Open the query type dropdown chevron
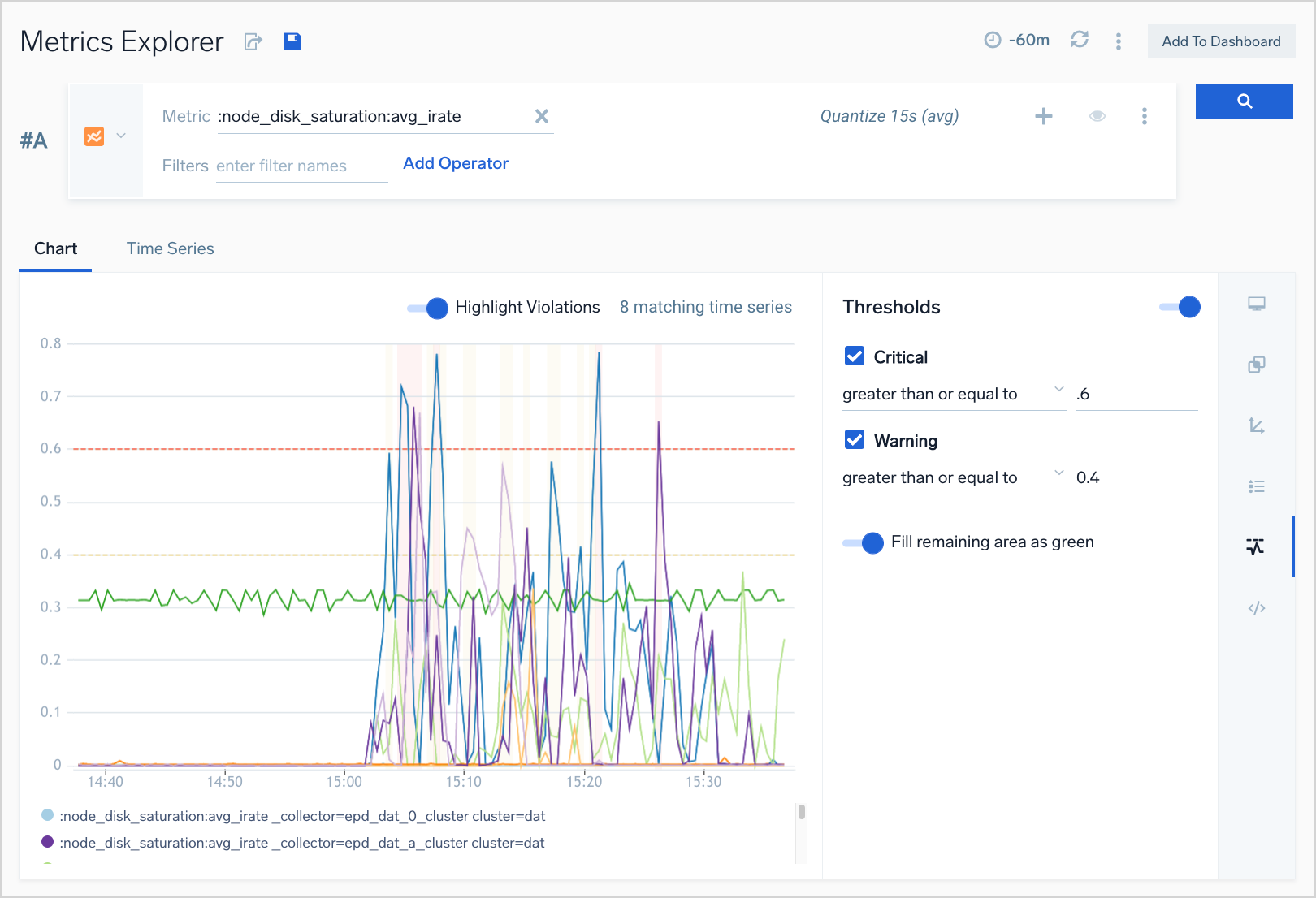Screen dimensions: 1316x898 click(x=121, y=136)
